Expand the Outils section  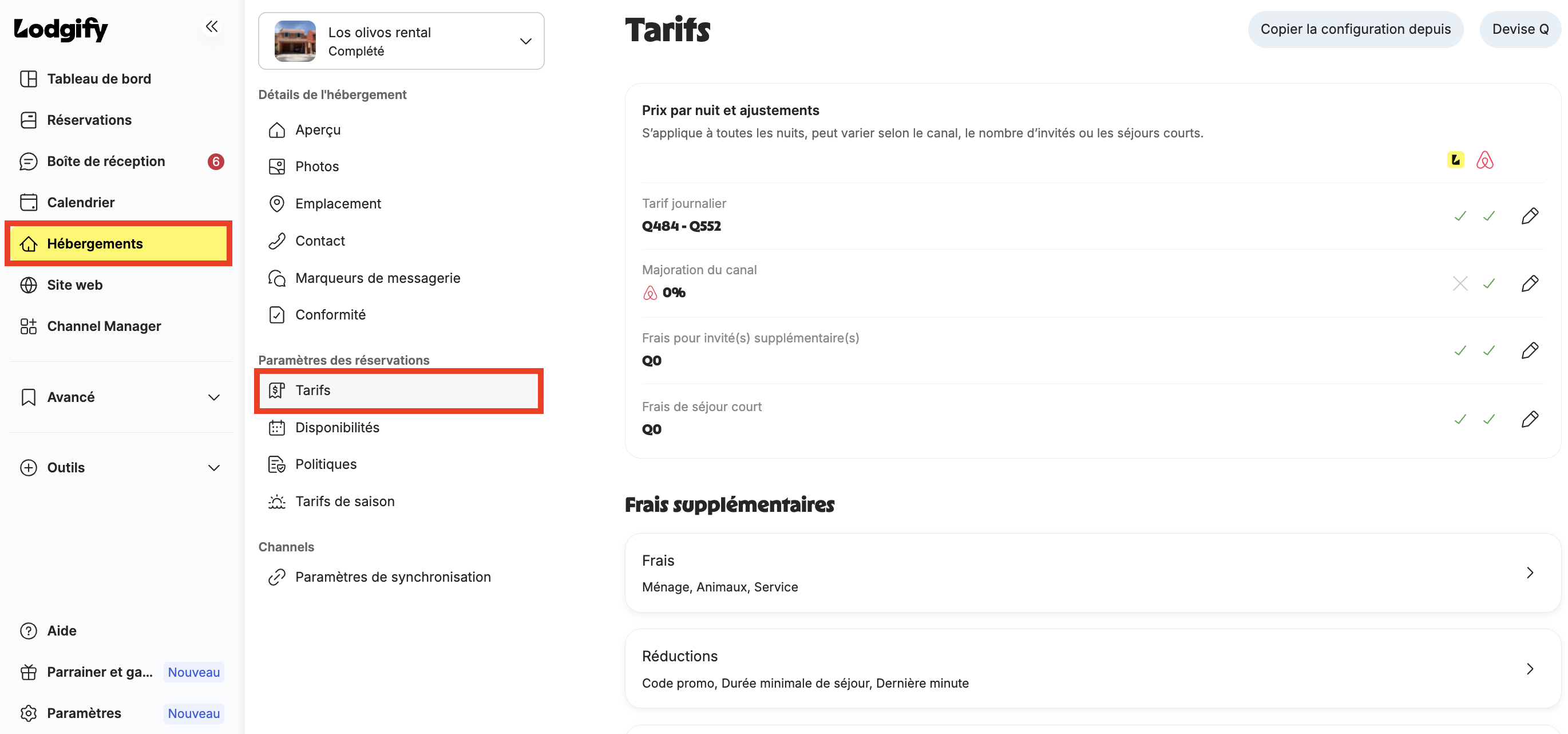click(x=120, y=468)
